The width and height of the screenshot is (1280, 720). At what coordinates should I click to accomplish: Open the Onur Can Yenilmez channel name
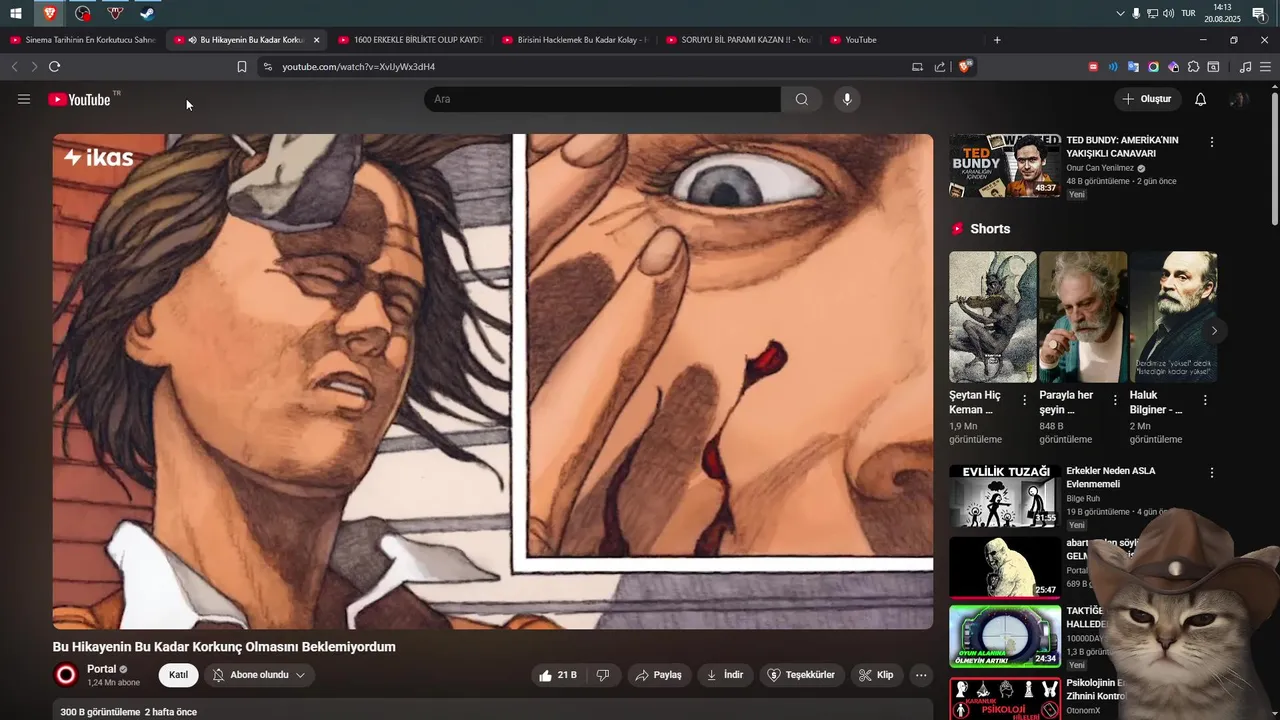(1100, 168)
